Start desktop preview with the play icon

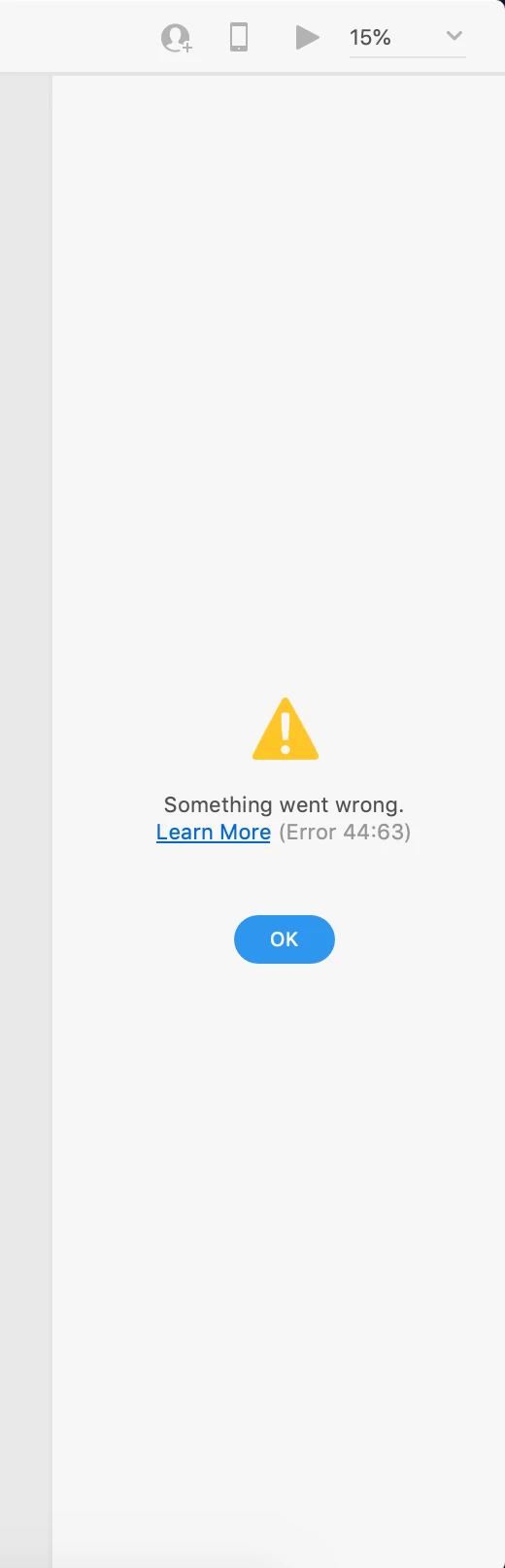(307, 37)
